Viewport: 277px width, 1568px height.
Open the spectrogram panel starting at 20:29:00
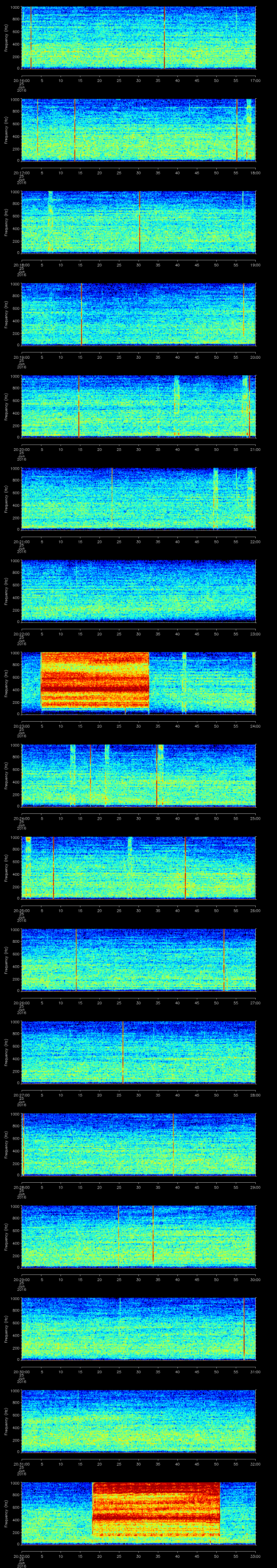pyautogui.click(x=138, y=1237)
